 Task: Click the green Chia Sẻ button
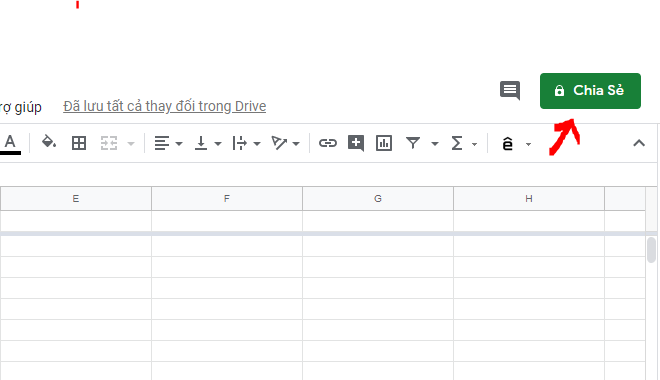pyautogui.click(x=590, y=91)
